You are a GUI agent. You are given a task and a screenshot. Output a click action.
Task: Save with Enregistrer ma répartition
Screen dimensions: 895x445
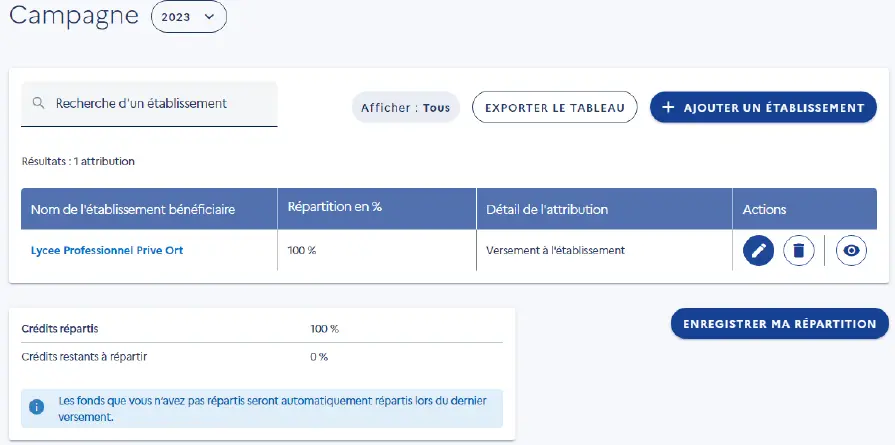coord(779,324)
